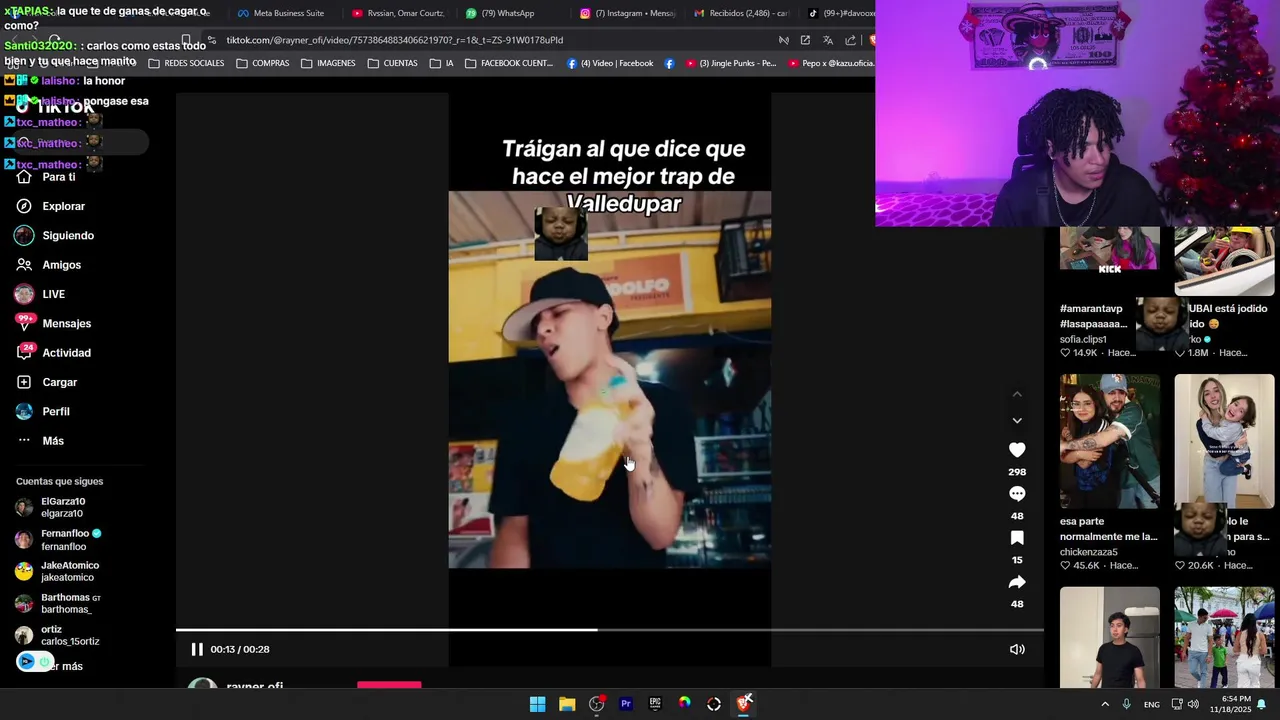Image resolution: width=1280 pixels, height=720 pixels.
Task: Open chickenzaza5 couple video thumbnail
Action: (x=1109, y=441)
